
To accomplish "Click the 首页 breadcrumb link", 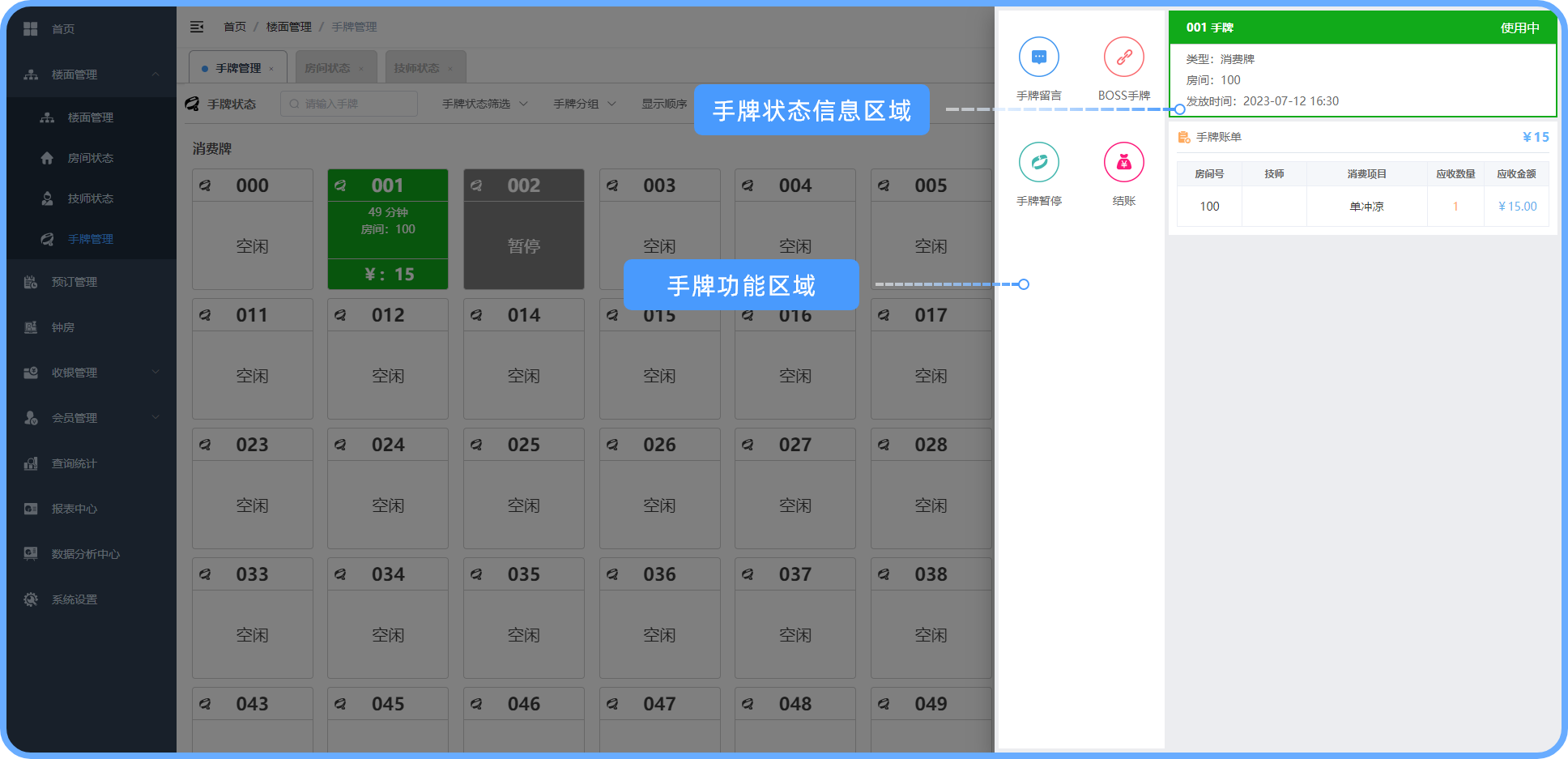I will click(235, 27).
